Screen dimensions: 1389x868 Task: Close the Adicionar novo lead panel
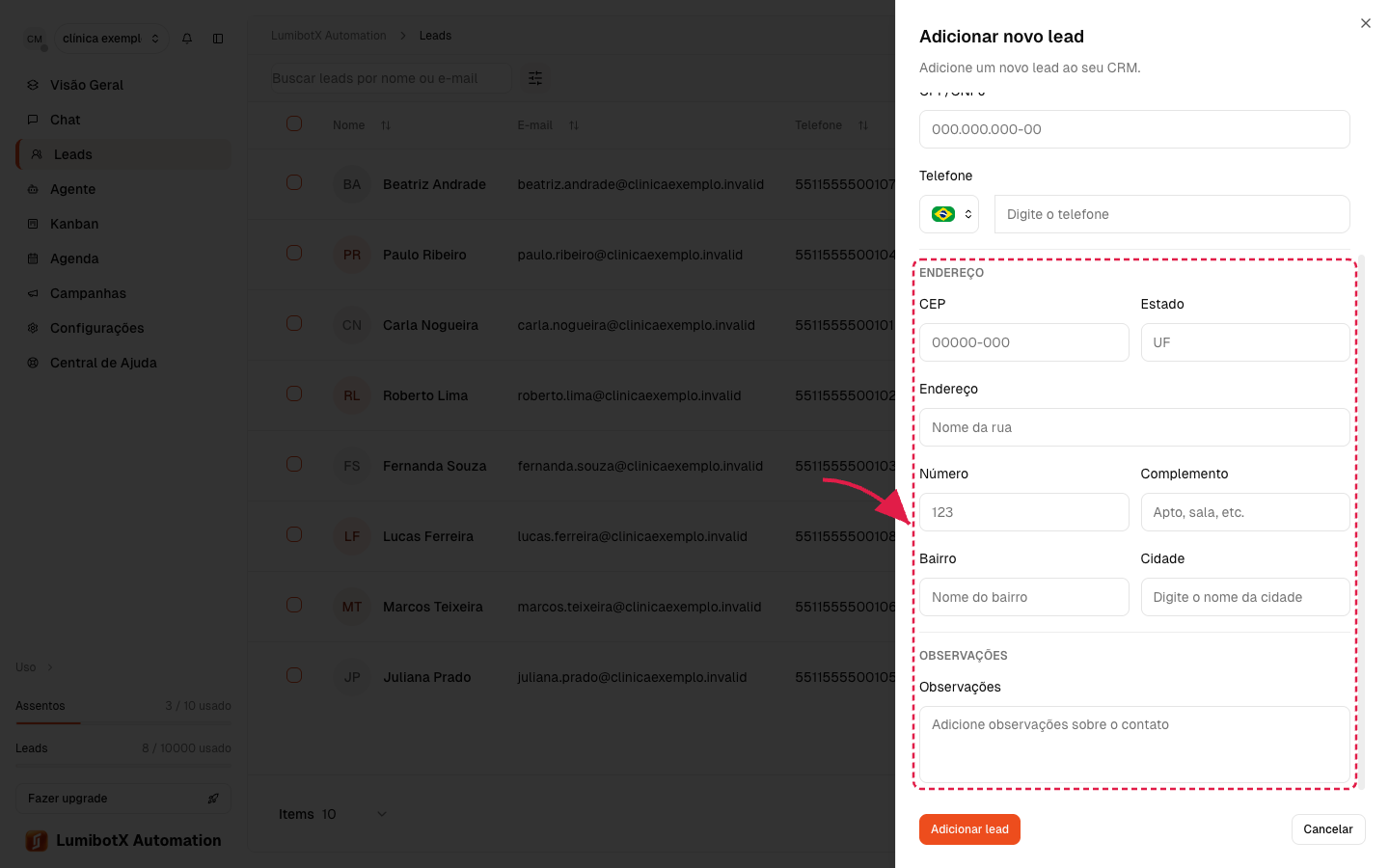[x=1366, y=23]
